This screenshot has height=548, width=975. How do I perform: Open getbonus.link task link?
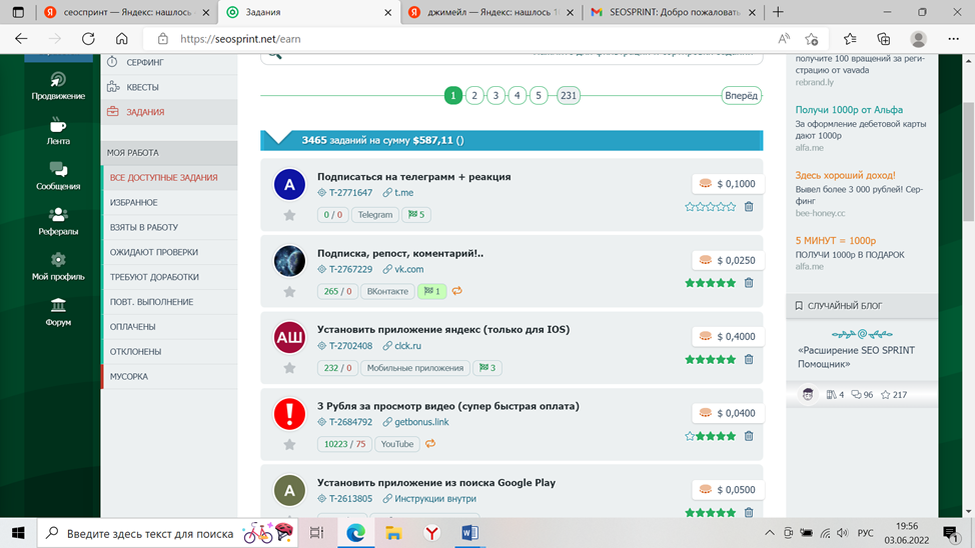click(422, 422)
